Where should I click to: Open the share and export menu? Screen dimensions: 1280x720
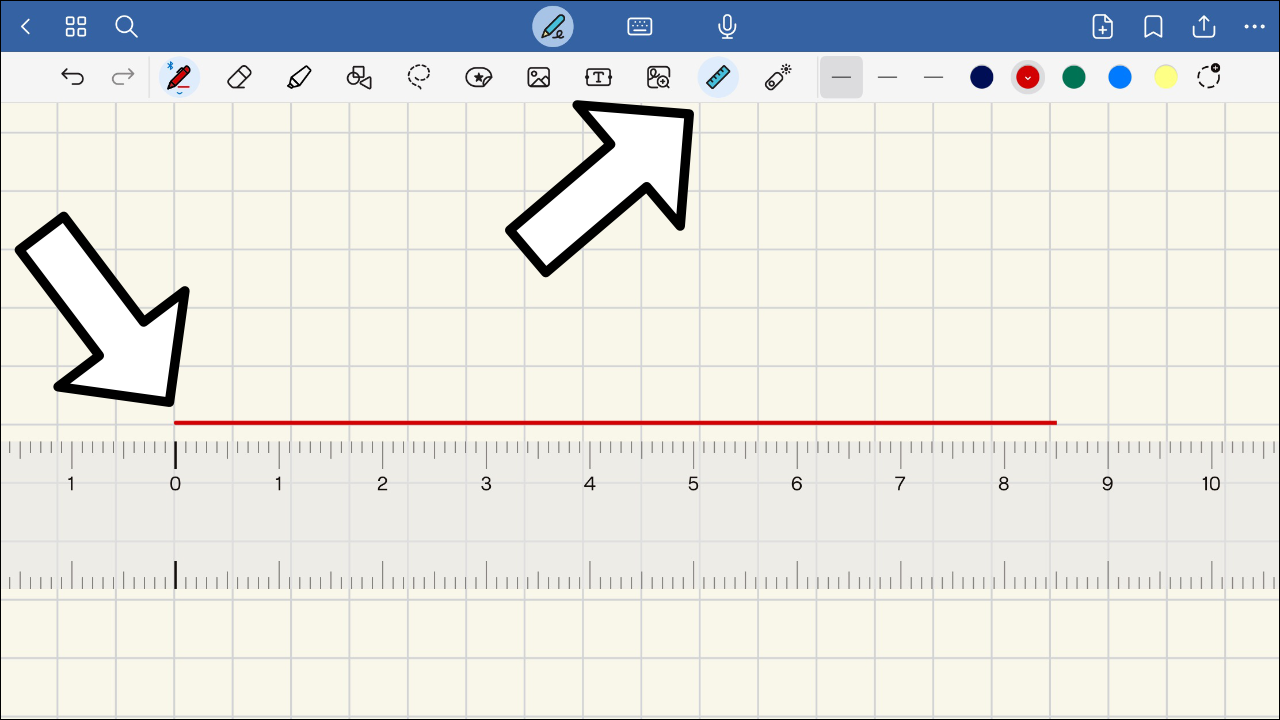(1204, 27)
